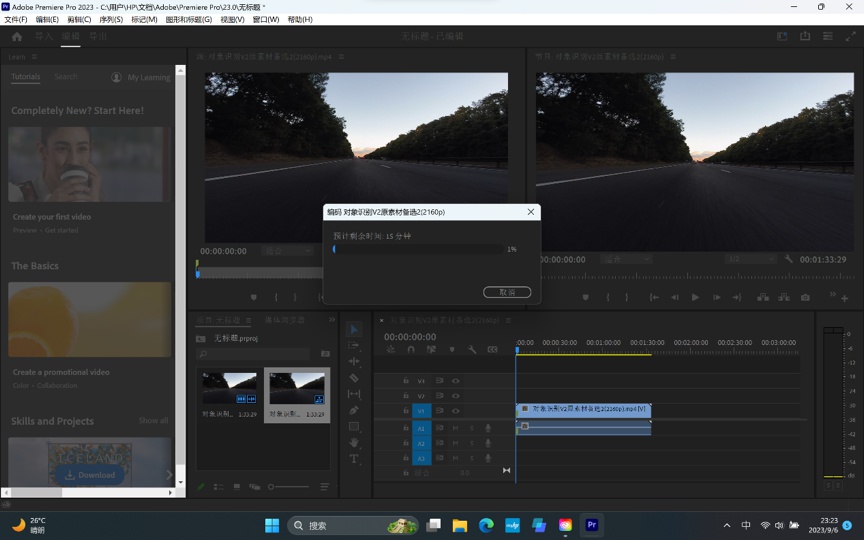Go to the Home screen icon

[17, 36]
